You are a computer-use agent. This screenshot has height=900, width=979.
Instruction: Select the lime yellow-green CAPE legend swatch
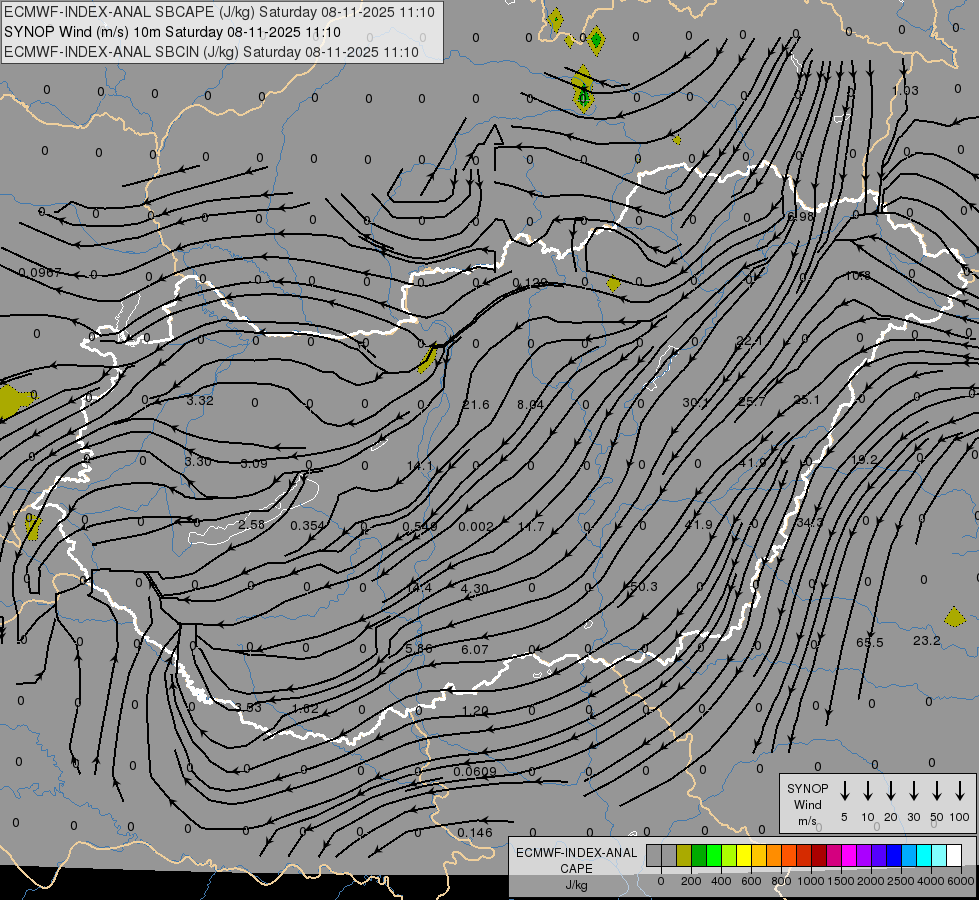tap(729, 855)
